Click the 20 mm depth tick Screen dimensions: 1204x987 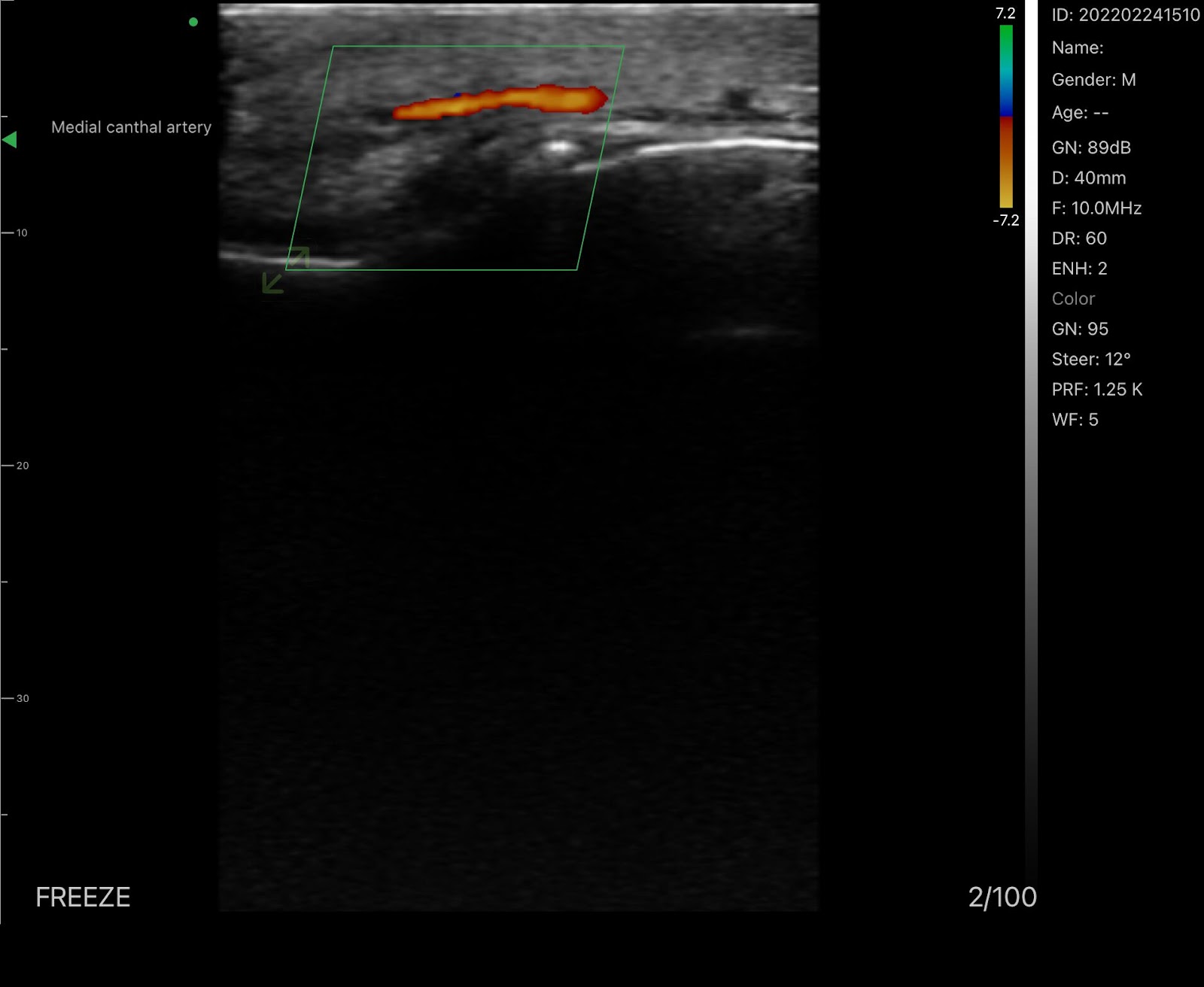15,466
